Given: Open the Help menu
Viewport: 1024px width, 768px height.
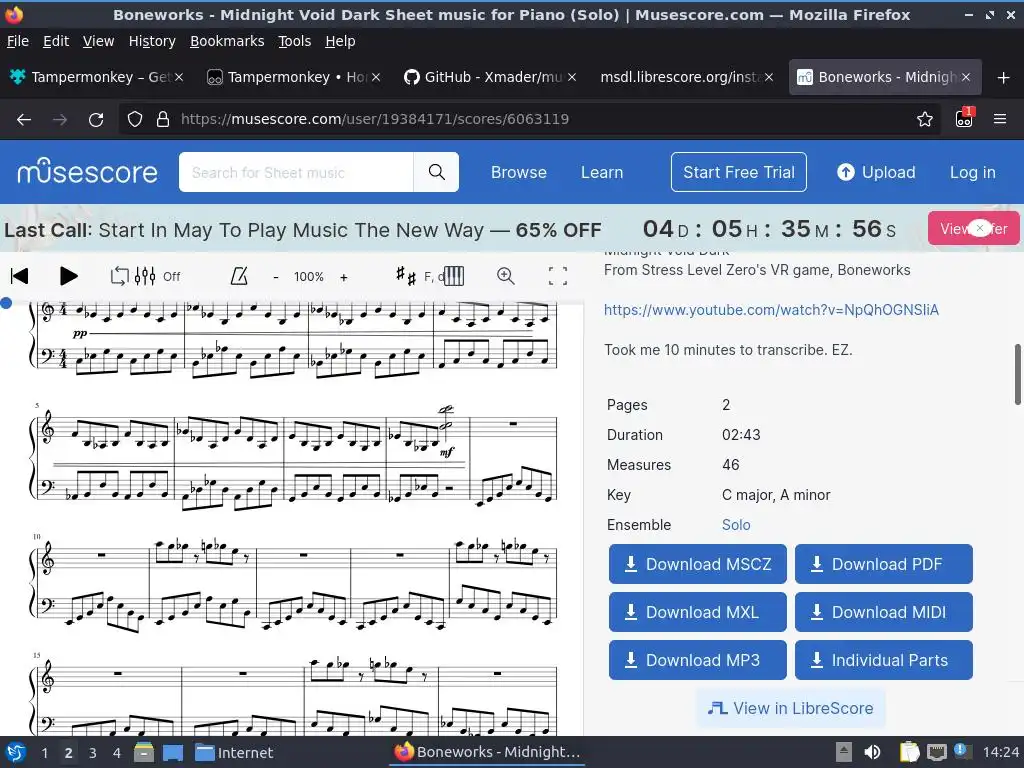Looking at the screenshot, I should (340, 41).
